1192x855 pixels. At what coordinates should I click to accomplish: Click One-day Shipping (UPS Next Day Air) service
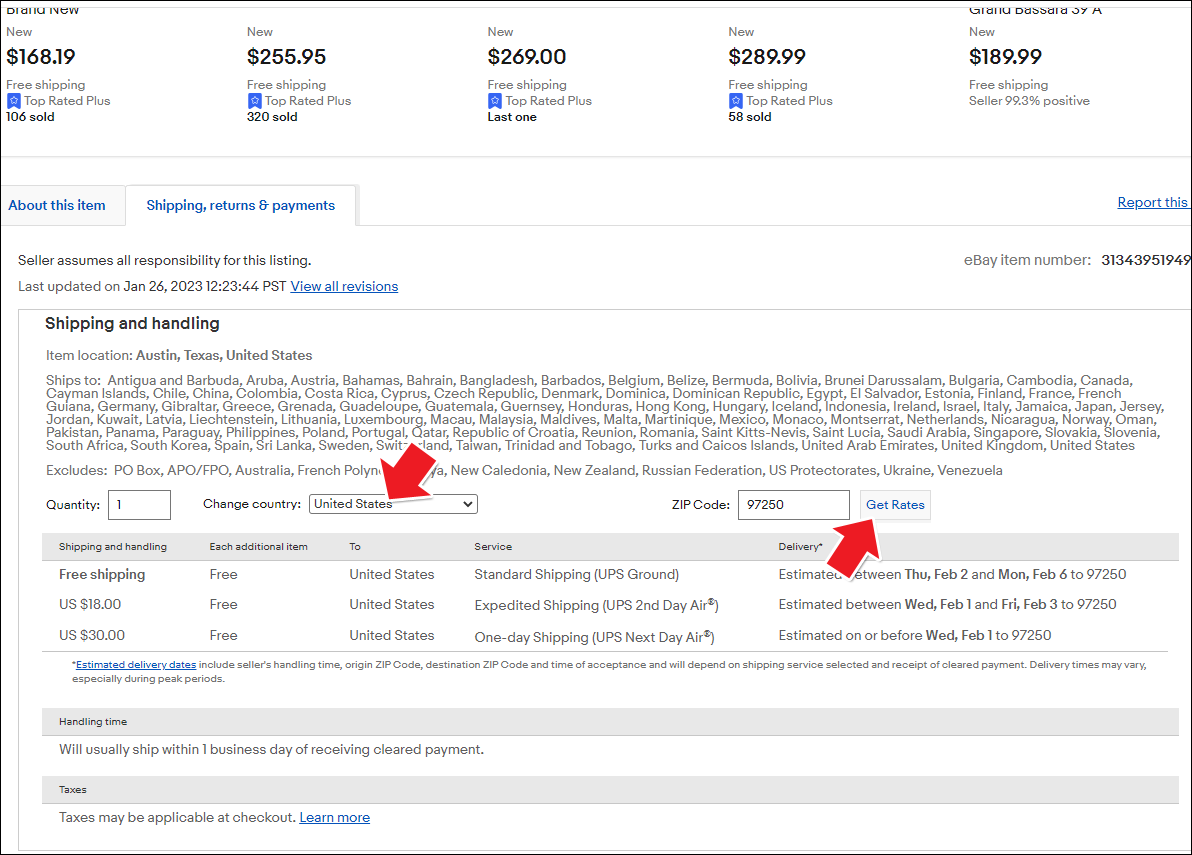coord(594,636)
